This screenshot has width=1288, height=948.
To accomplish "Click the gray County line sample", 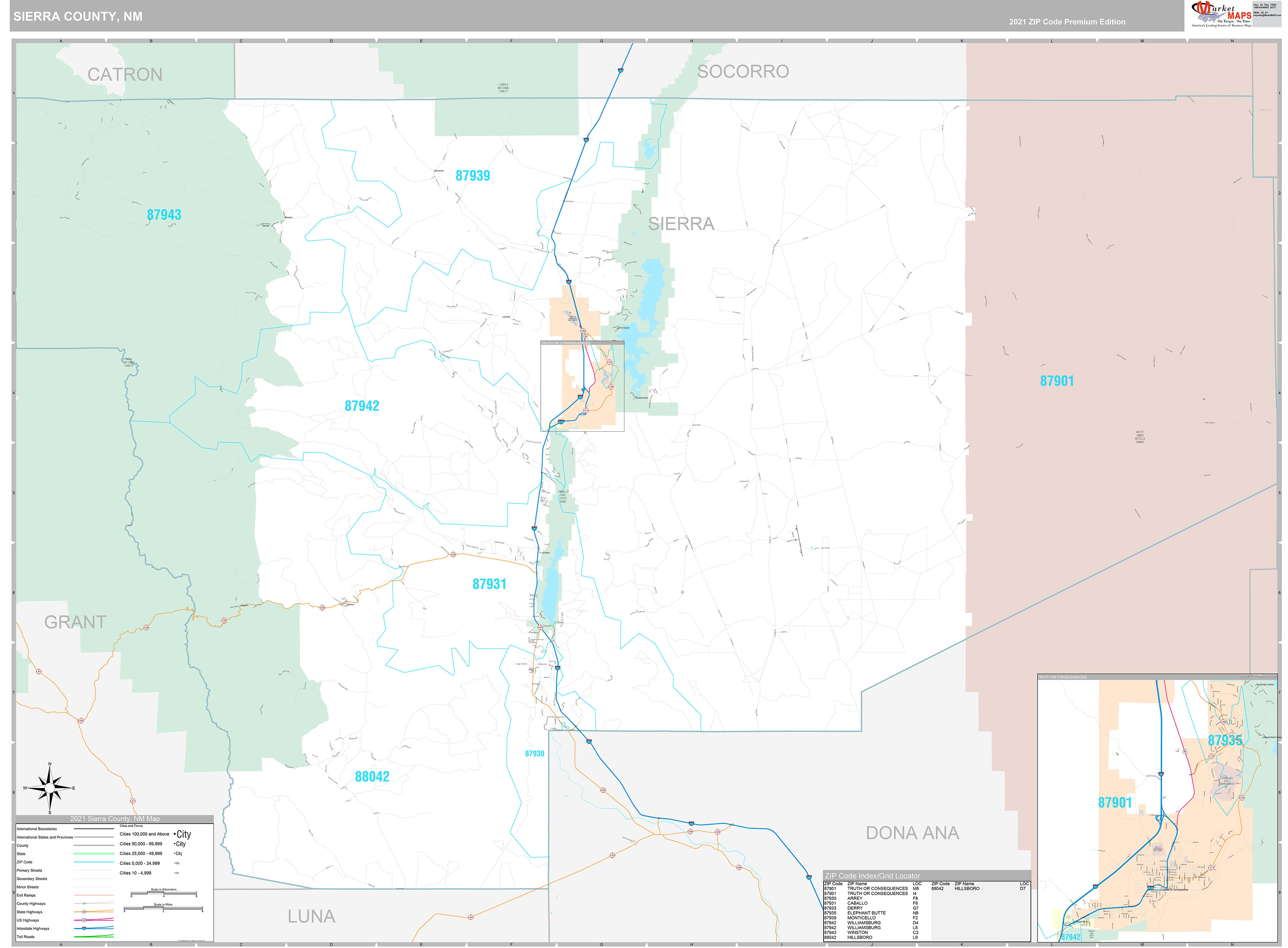I will (94, 845).
